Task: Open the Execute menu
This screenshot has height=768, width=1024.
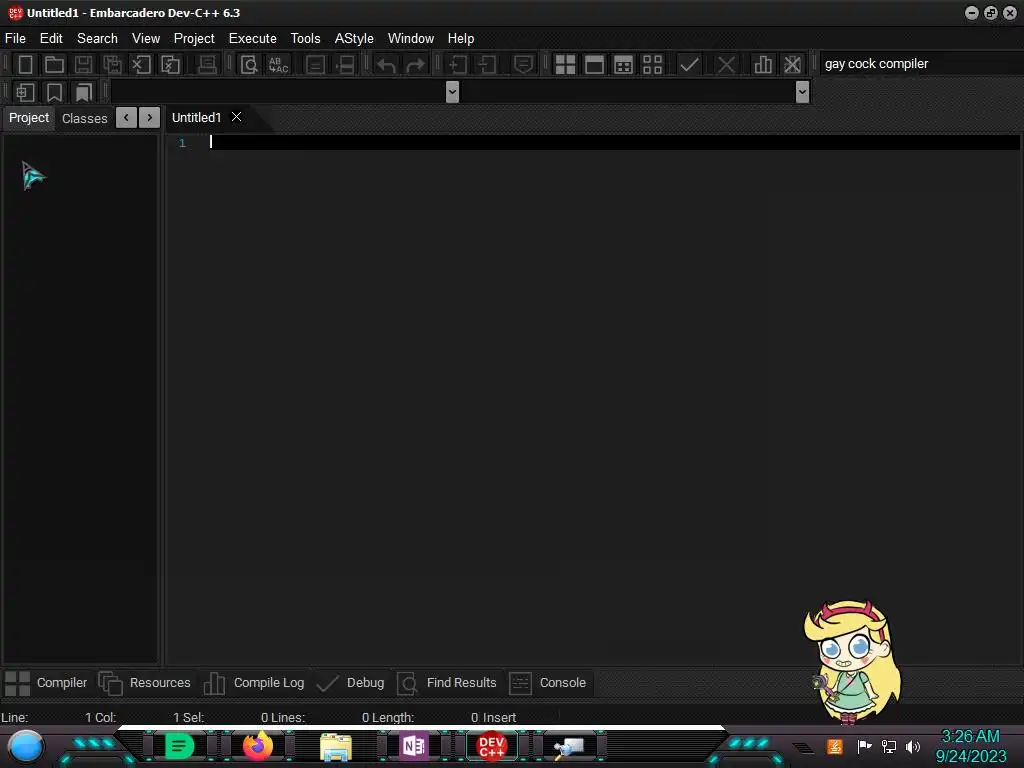Action: click(x=252, y=39)
